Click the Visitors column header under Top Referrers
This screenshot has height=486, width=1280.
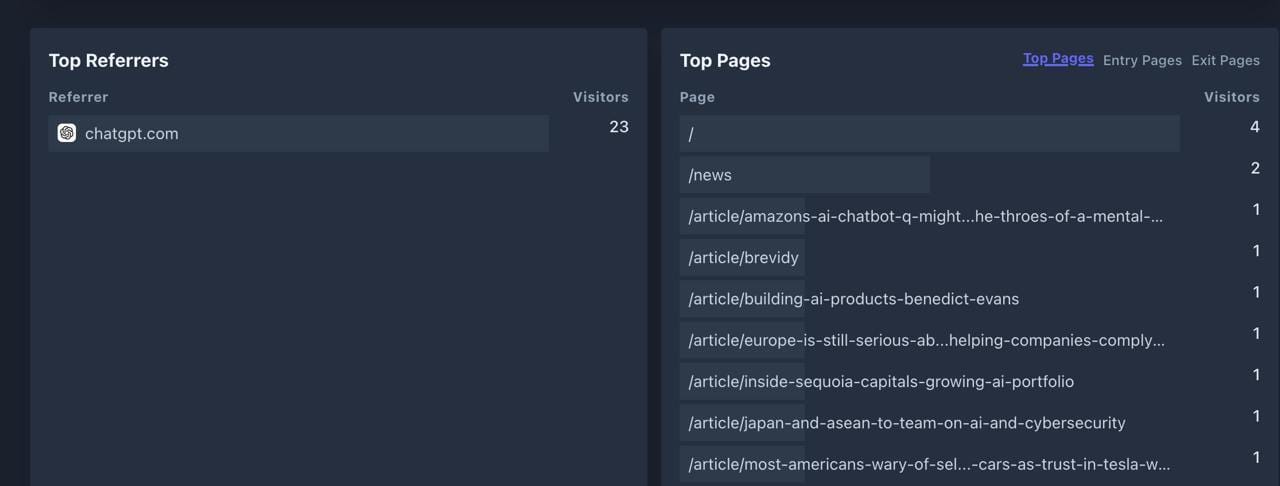pos(600,97)
